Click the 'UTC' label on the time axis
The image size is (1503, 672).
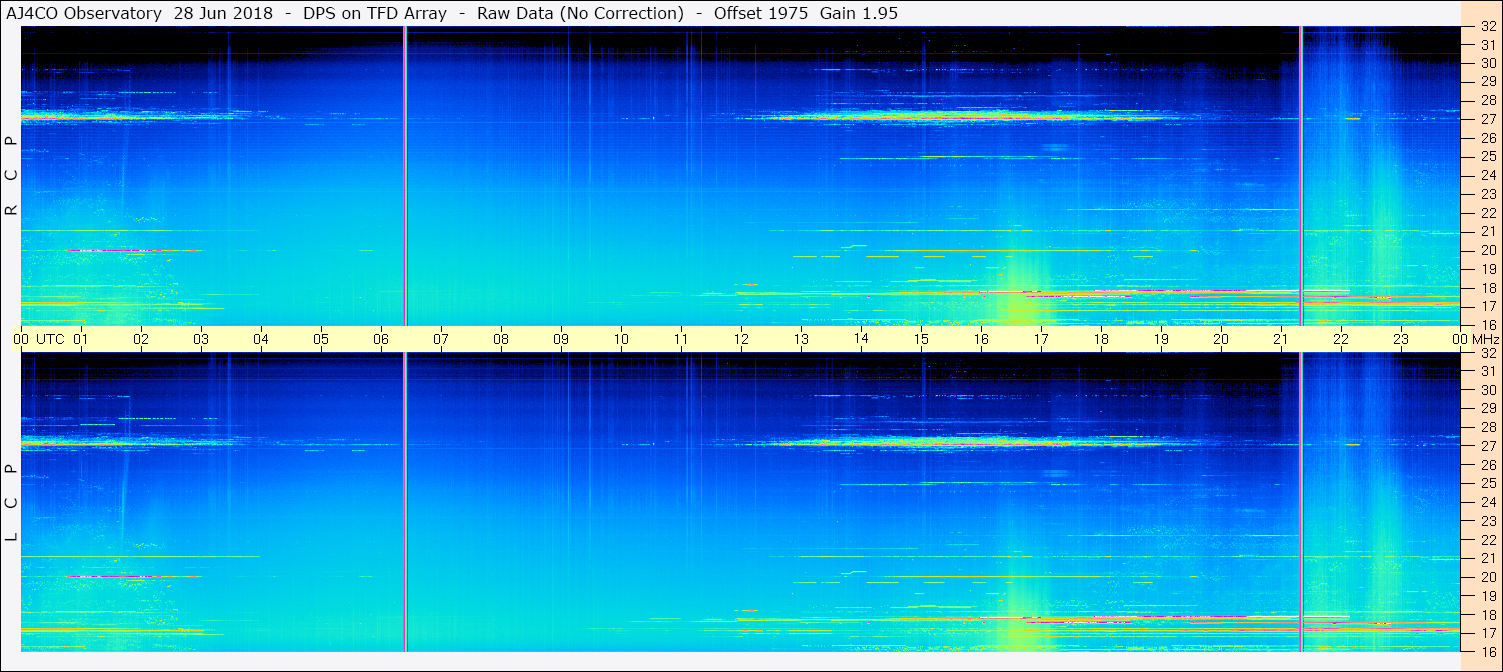tap(50, 339)
